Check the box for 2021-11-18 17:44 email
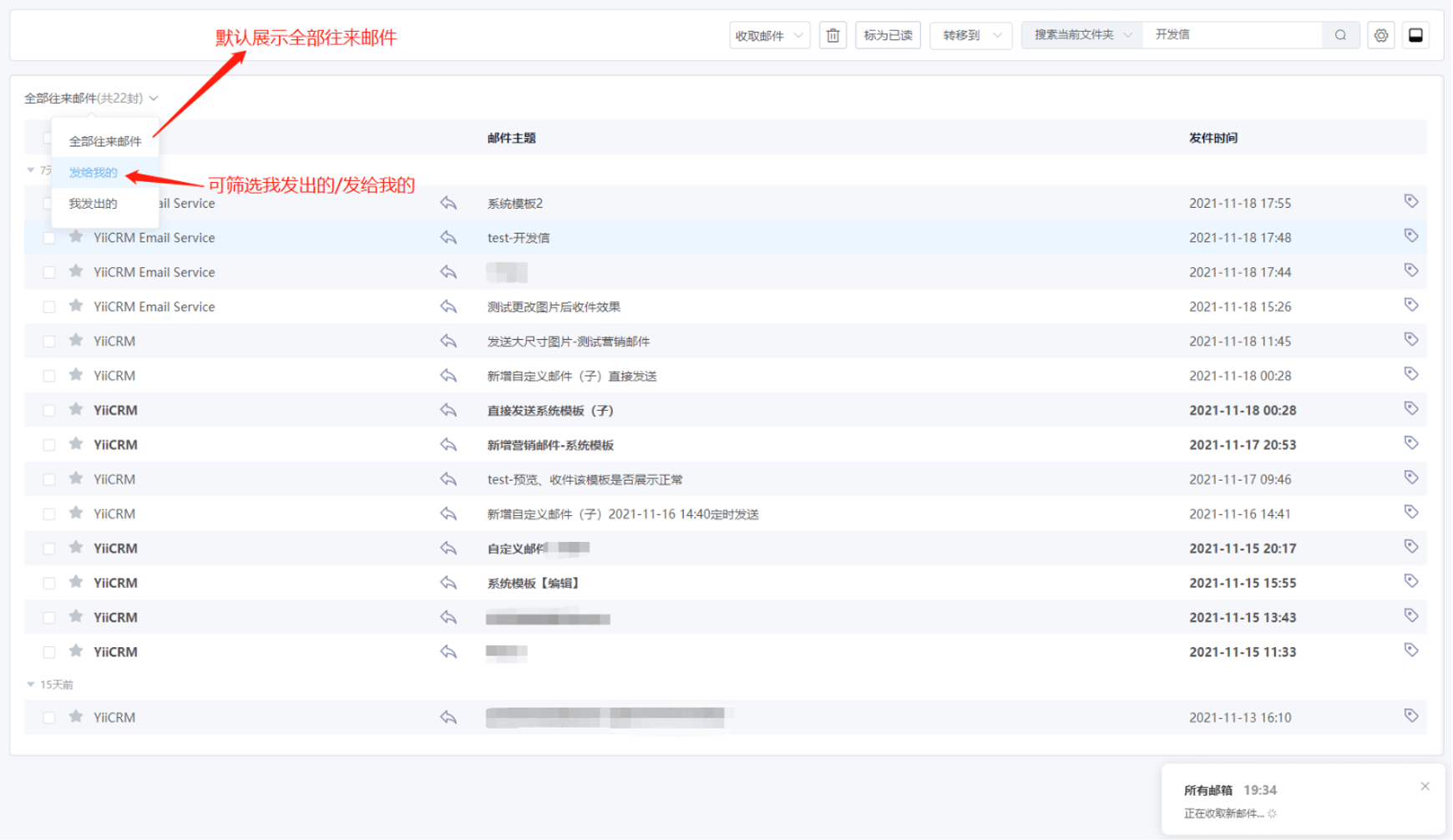Viewport: 1453px width, 840px height. (49, 272)
